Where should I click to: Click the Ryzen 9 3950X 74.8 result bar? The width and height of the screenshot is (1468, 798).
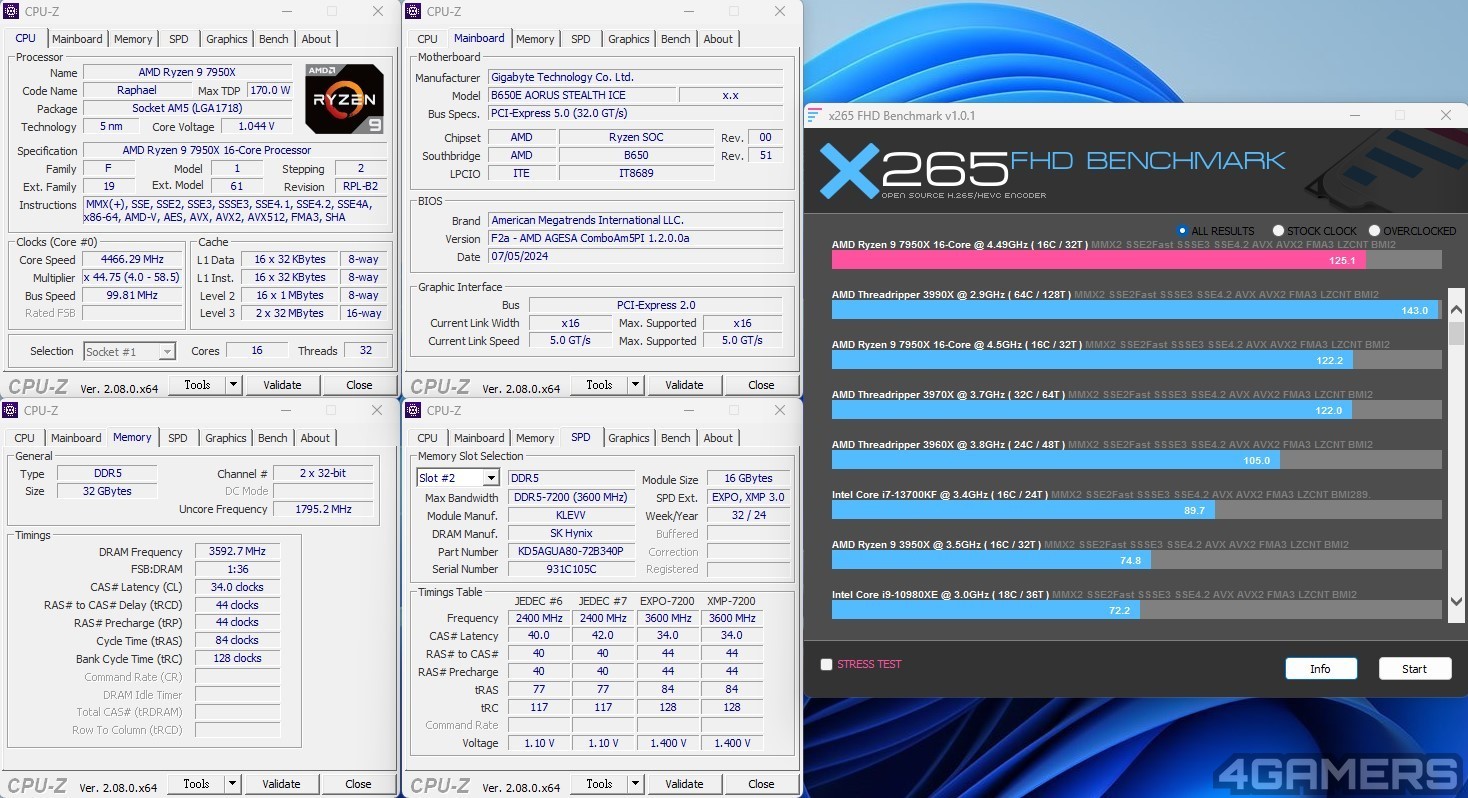click(991, 560)
